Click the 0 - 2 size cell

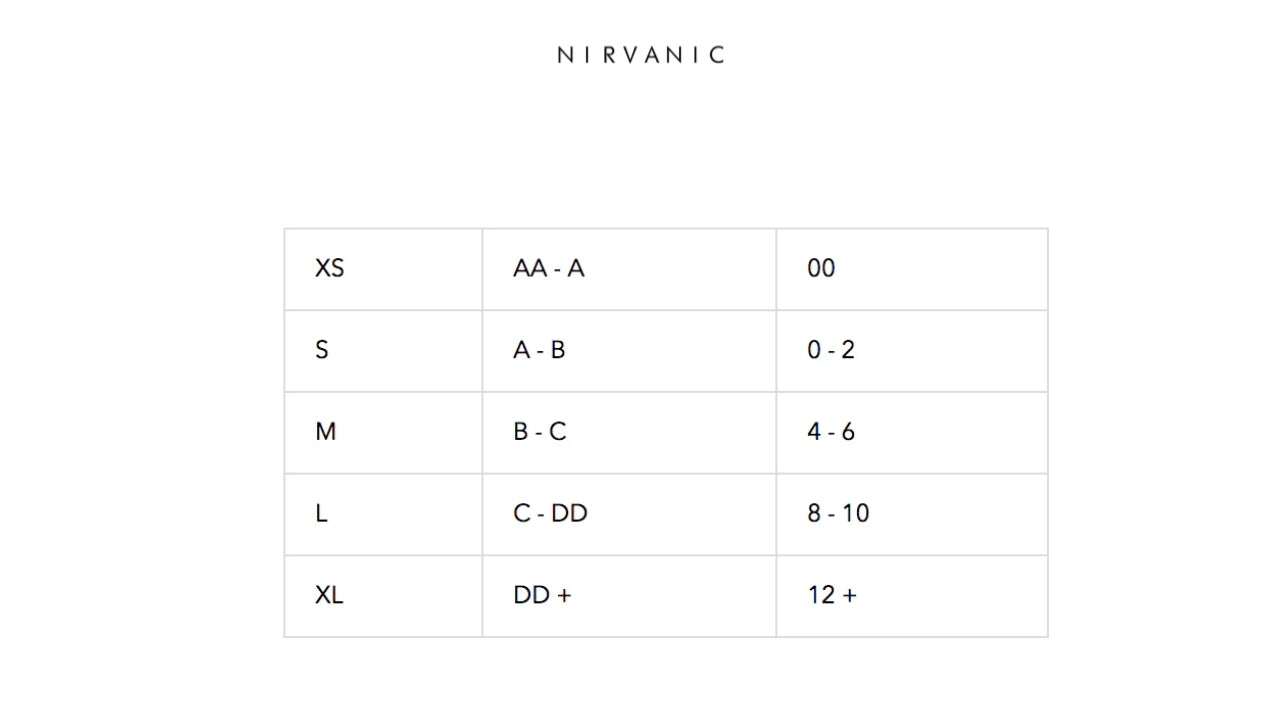coord(831,350)
